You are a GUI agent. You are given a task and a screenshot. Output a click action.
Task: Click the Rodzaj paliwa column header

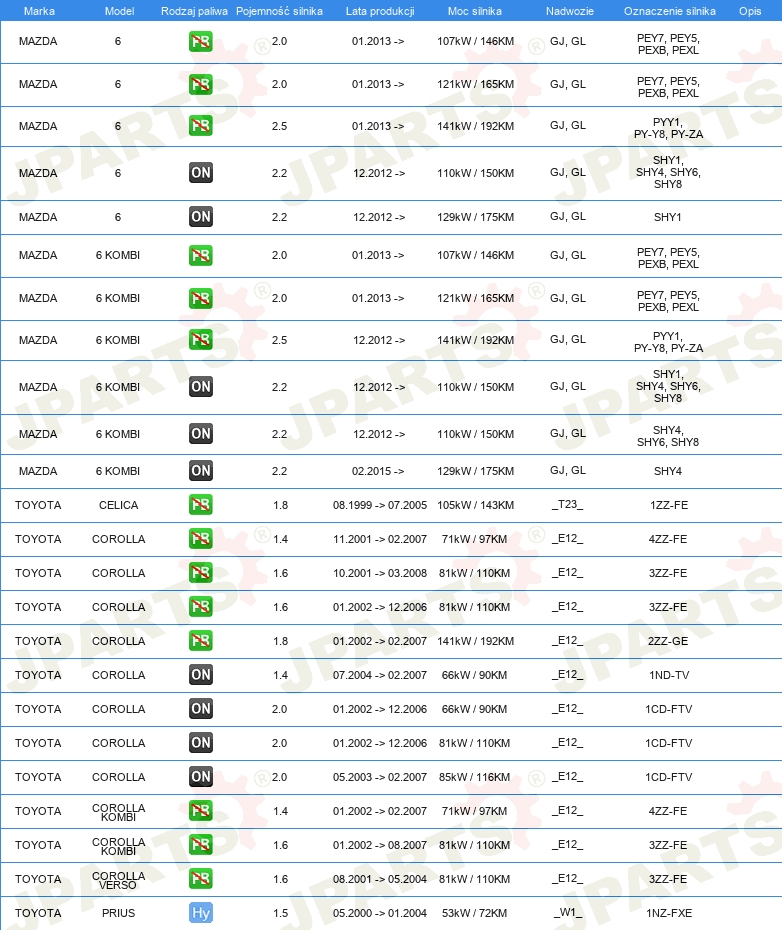tap(194, 11)
